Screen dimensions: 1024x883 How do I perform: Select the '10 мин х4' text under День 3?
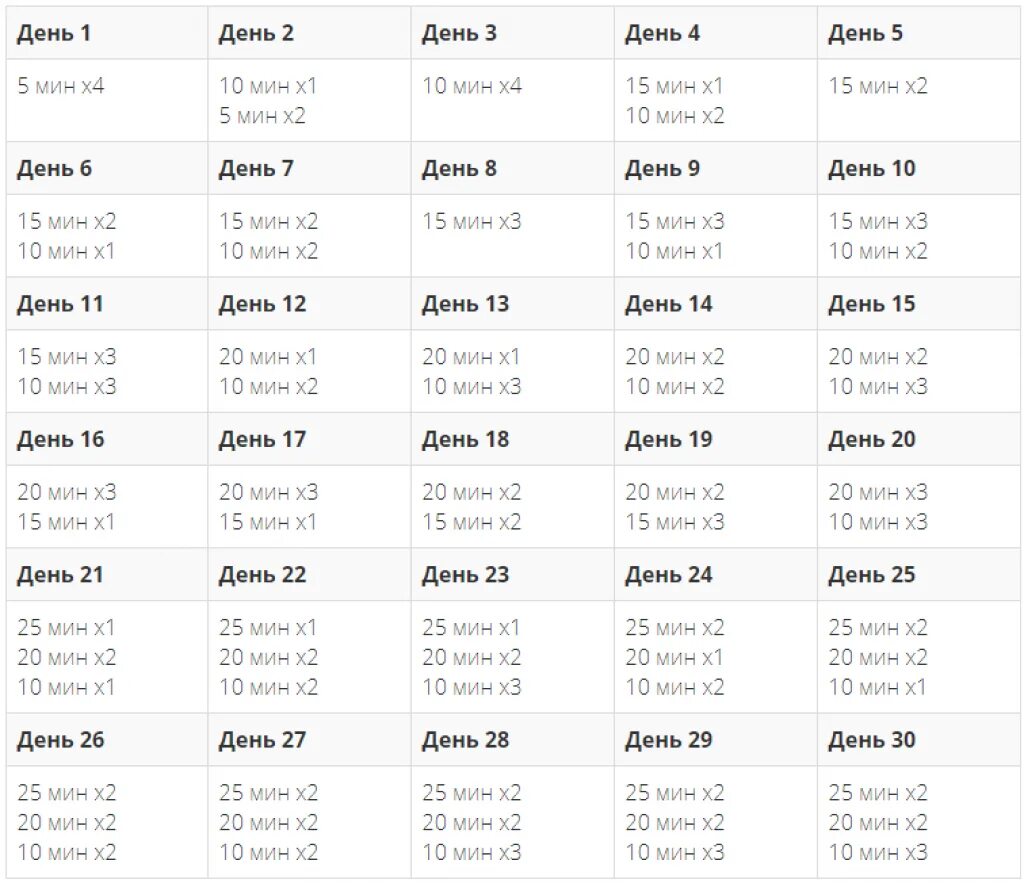(x=472, y=86)
